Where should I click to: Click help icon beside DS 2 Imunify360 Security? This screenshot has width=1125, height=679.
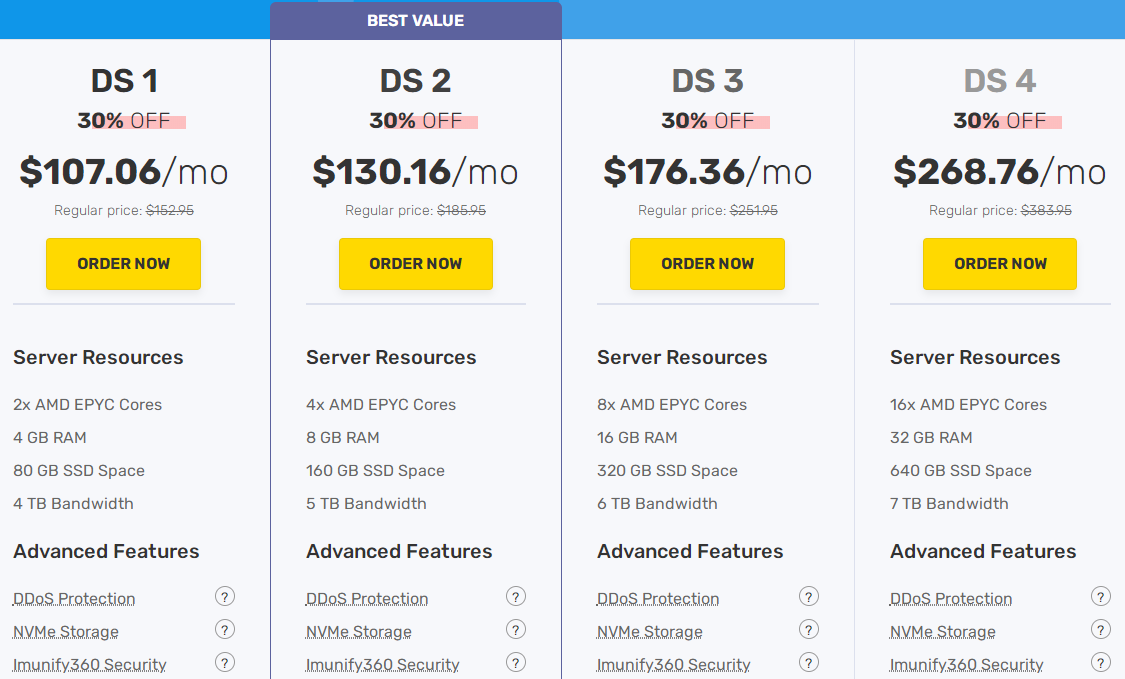click(x=516, y=662)
